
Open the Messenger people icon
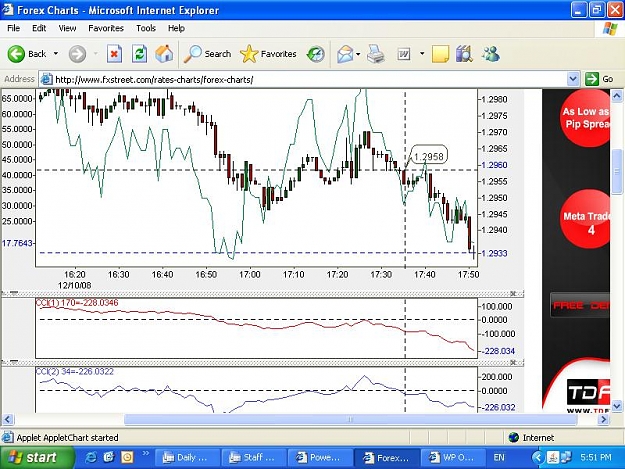[491, 54]
